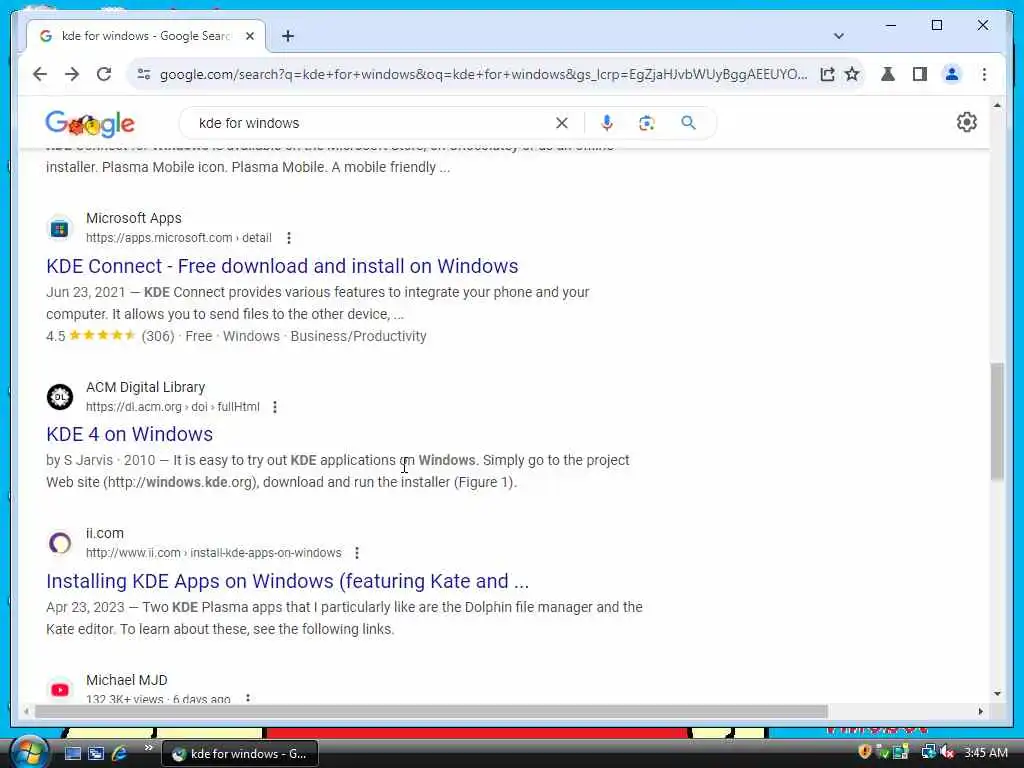Viewport: 1024px width, 768px height.
Task: Open more options for ii.com result
Action: point(357,553)
